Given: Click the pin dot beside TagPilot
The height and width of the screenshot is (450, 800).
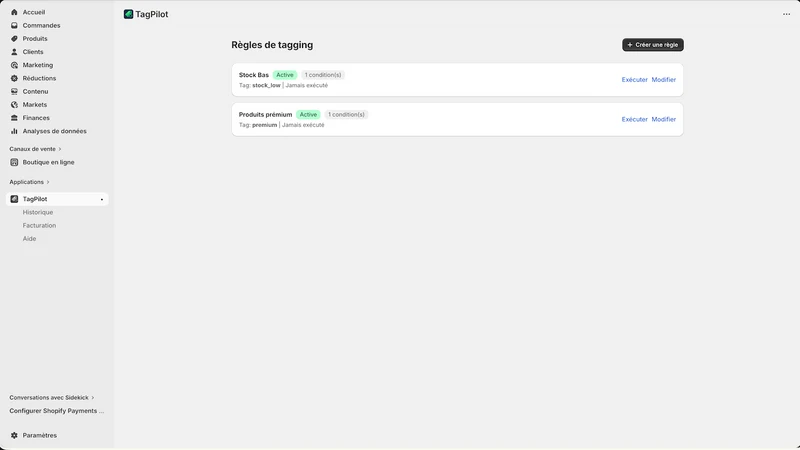Looking at the screenshot, I should (102, 199).
